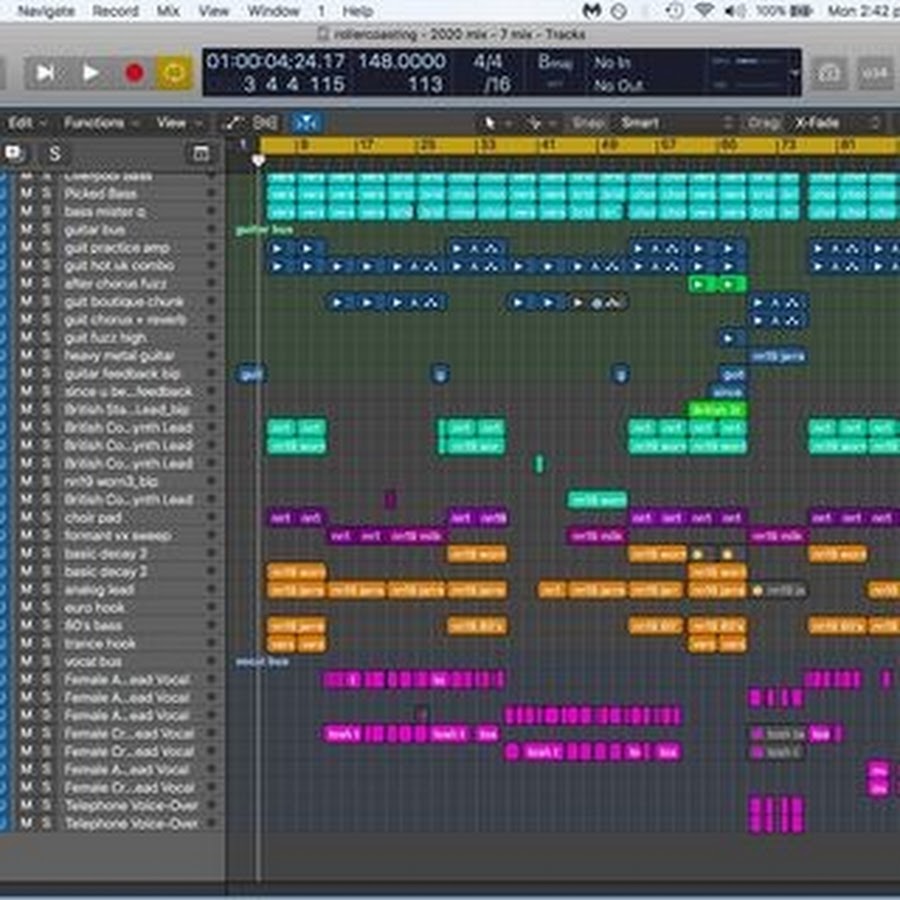Click the automation curve toolbar icon
Image resolution: width=900 pixels, height=900 pixels.
coord(233,123)
